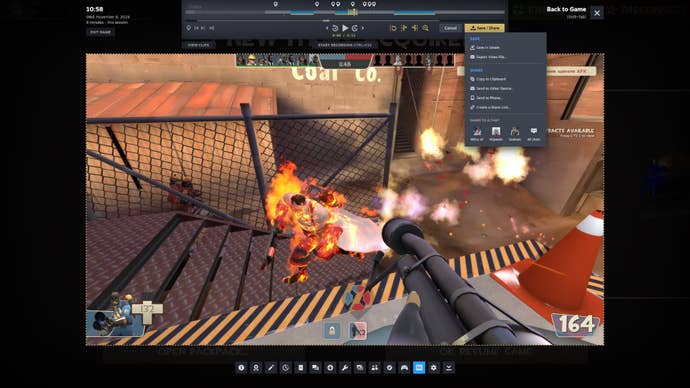Click the yellow undo clip icon
The height and width of the screenshot is (388, 690).
tap(393, 28)
